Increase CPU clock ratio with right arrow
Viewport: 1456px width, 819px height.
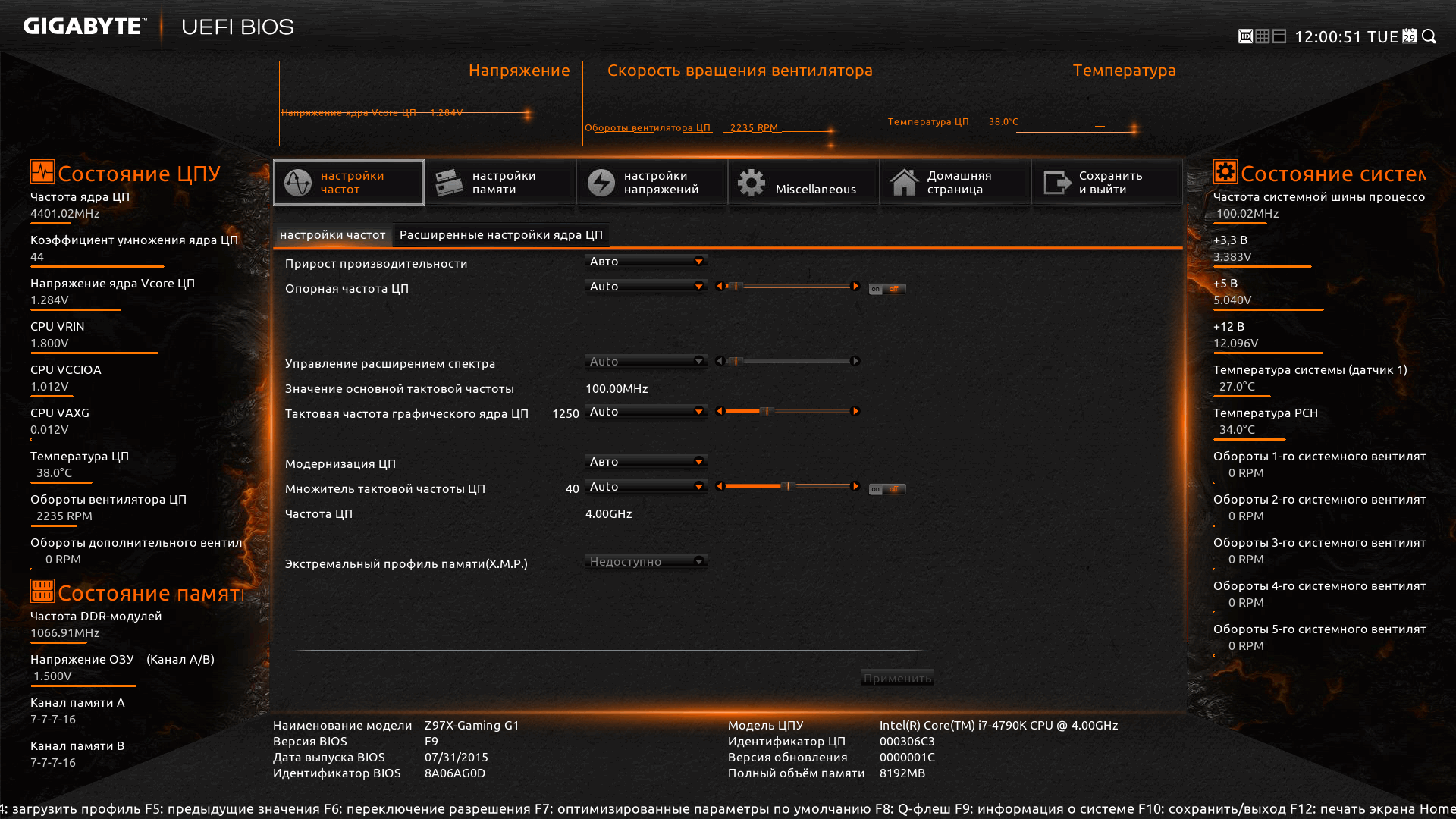[856, 486]
